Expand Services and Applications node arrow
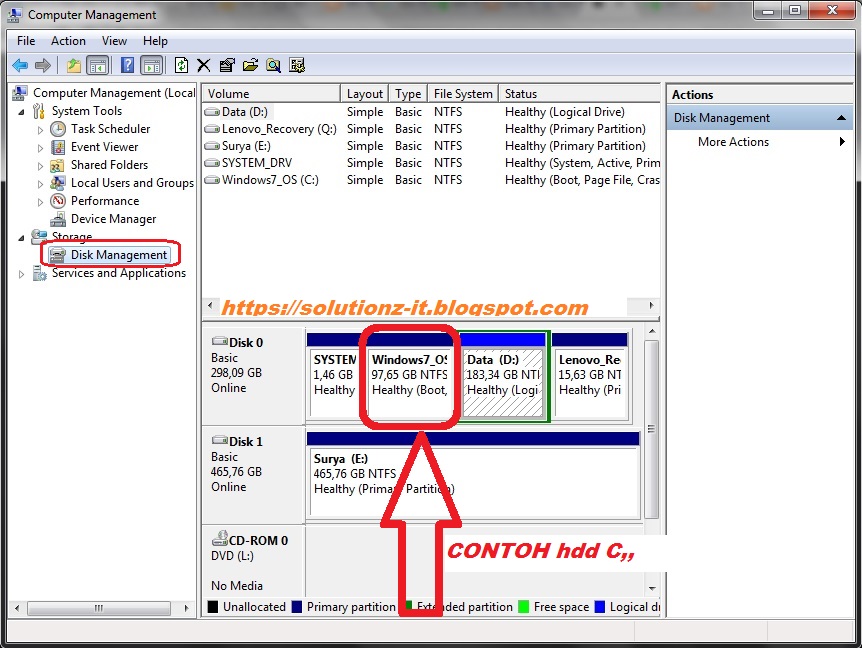862x648 pixels. click(21, 274)
